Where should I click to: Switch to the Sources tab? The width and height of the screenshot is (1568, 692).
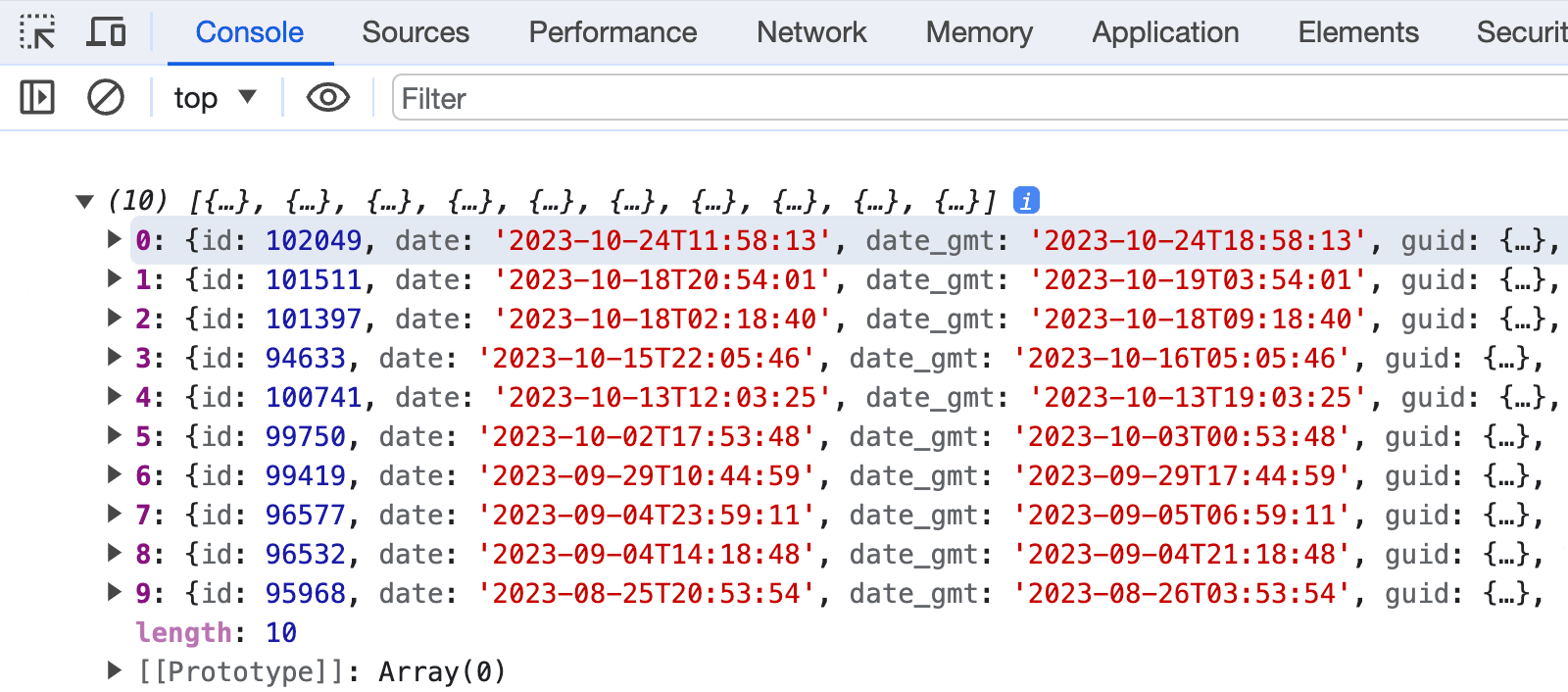(416, 32)
